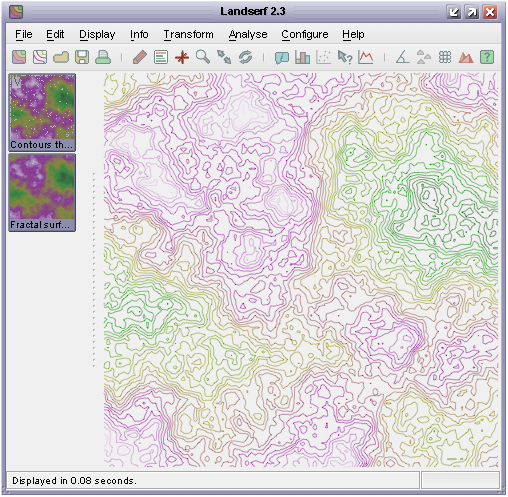Click the open file folder icon
The width and height of the screenshot is (508, 497).
click(x=61, y=57)
